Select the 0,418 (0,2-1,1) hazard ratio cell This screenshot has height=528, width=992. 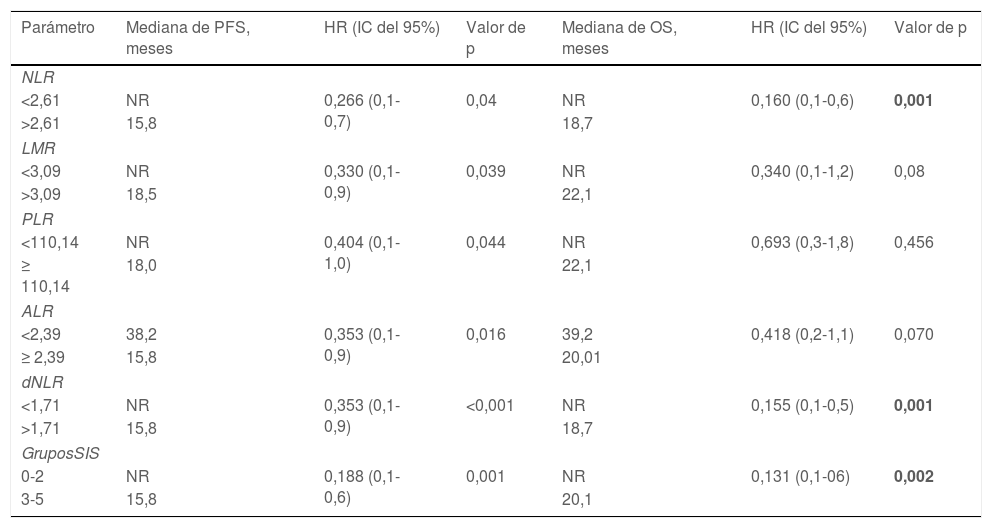point(802,335)
